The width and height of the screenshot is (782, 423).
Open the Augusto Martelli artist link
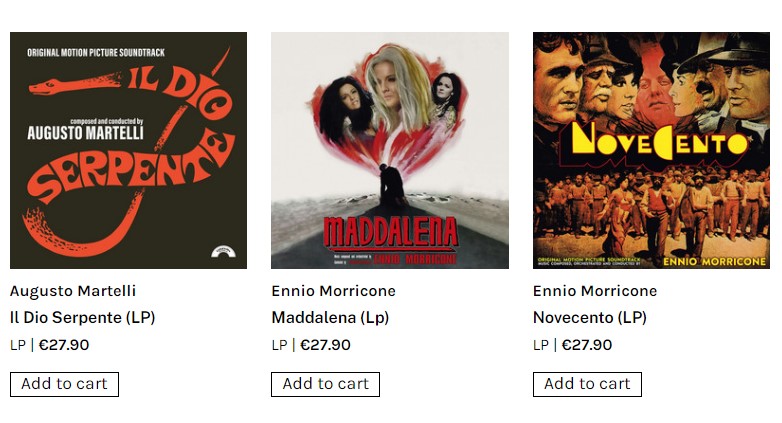click(x=73, y=291)
